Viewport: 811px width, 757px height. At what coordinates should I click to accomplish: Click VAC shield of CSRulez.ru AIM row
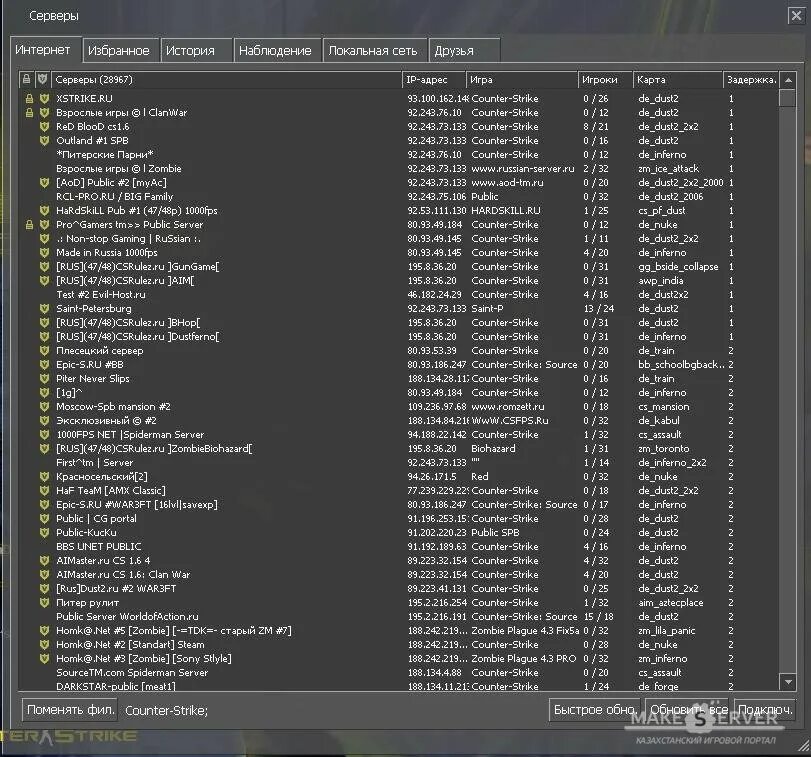click(44, 280)
